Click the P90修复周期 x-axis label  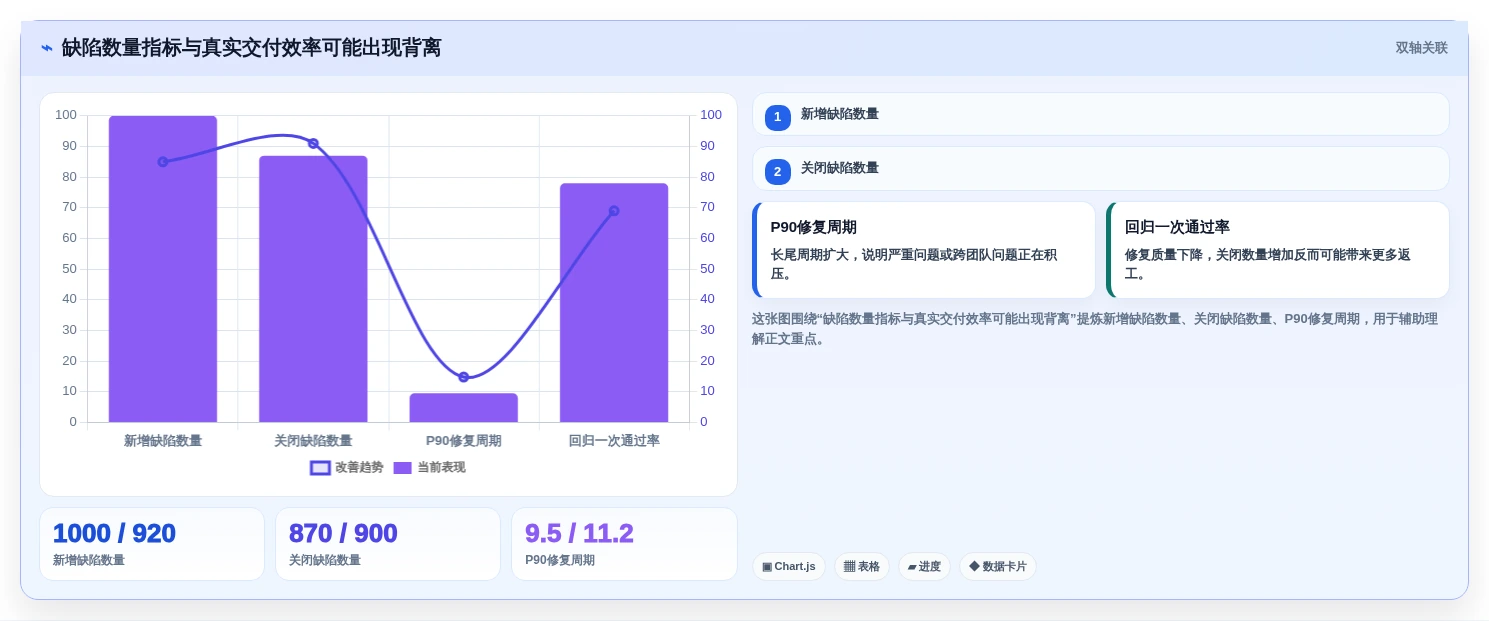pyautogui.click(x=464, y=441)
